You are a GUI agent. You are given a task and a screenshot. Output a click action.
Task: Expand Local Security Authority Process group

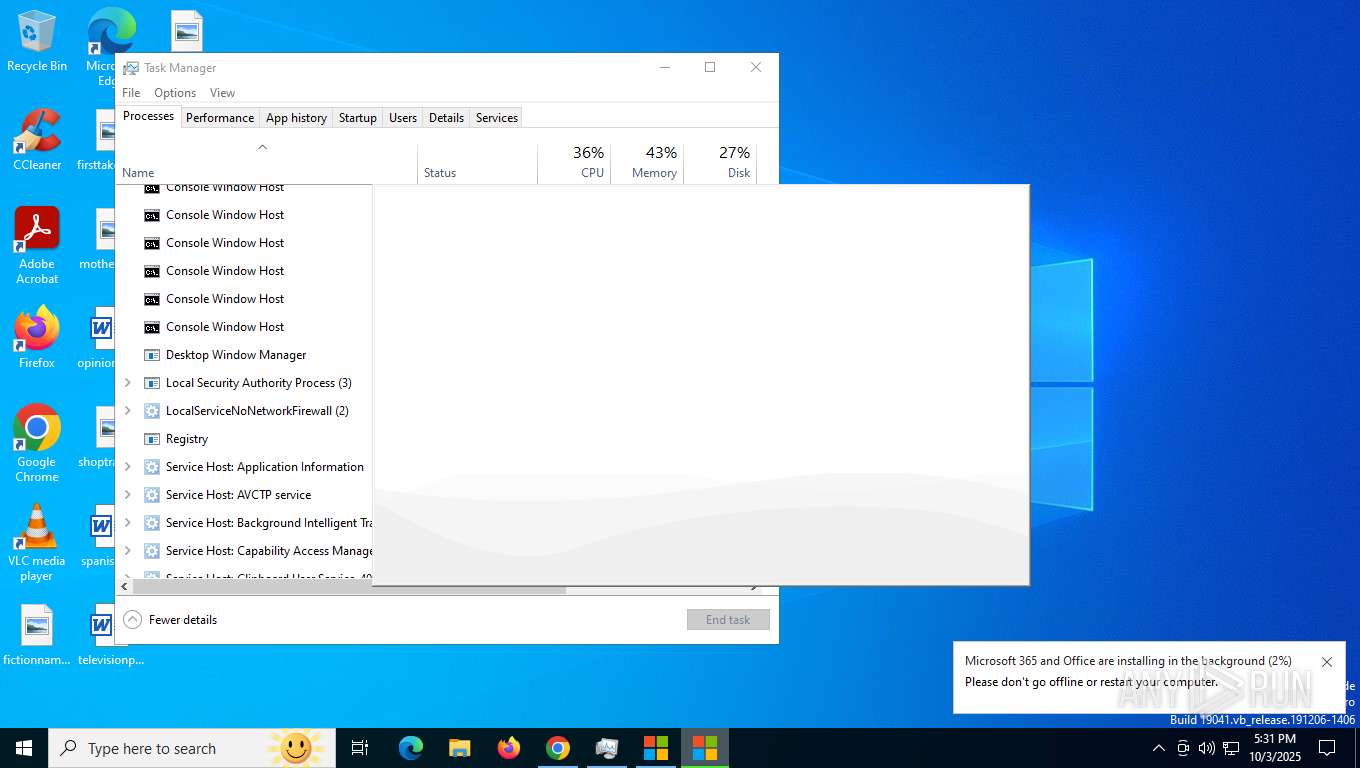coord(127,383)
